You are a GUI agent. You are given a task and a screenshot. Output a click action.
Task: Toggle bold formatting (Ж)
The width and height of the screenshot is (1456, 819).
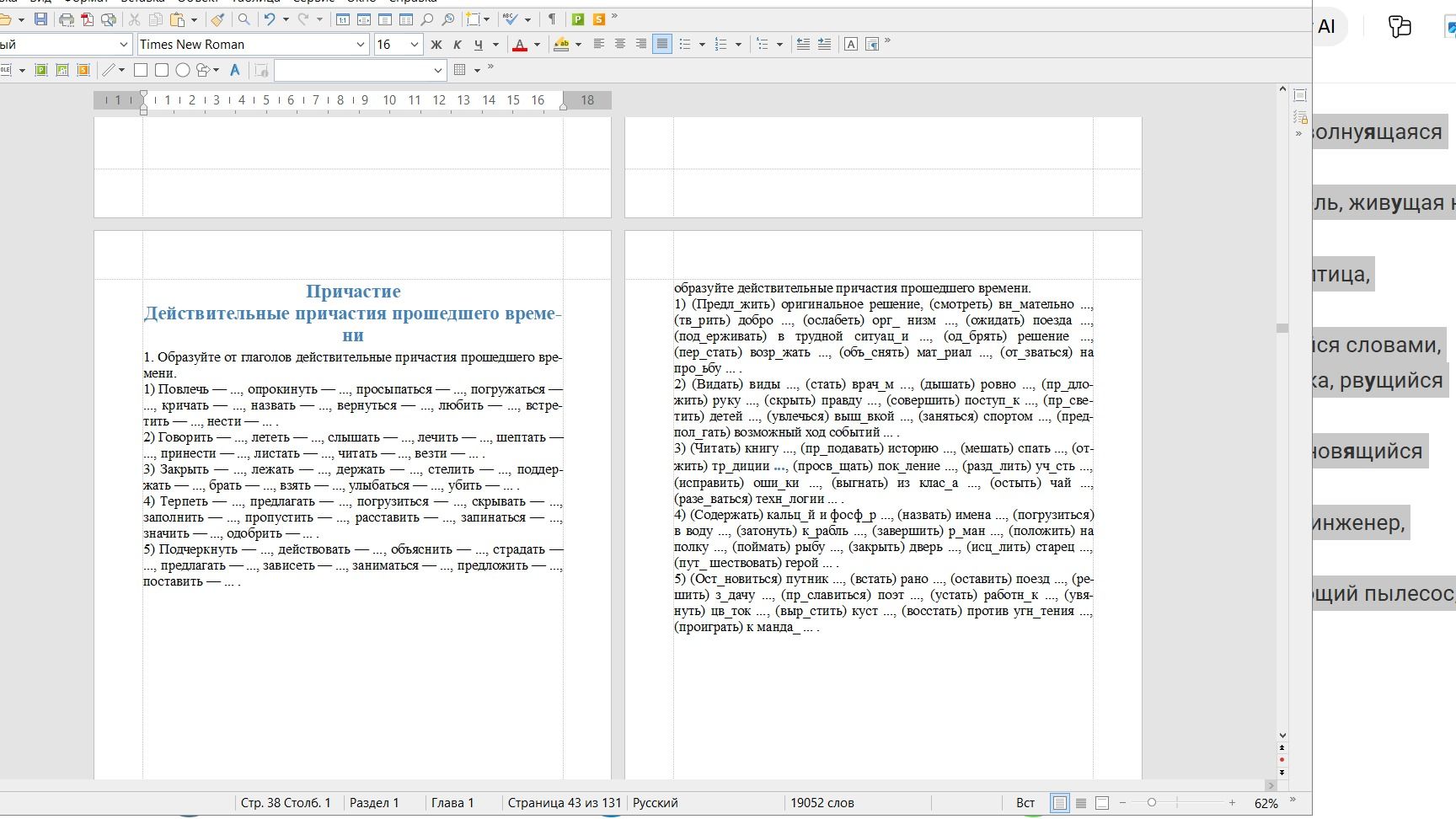(436, 45)
